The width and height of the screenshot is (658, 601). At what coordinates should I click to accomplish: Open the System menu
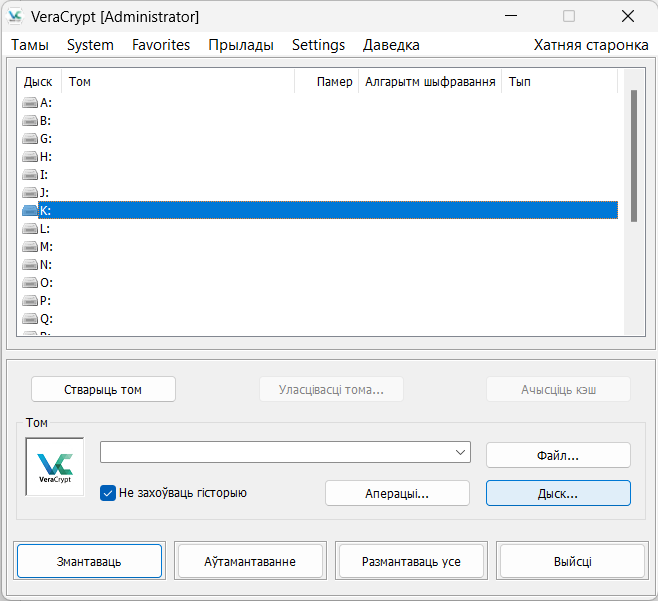click(x=90, y=45)
